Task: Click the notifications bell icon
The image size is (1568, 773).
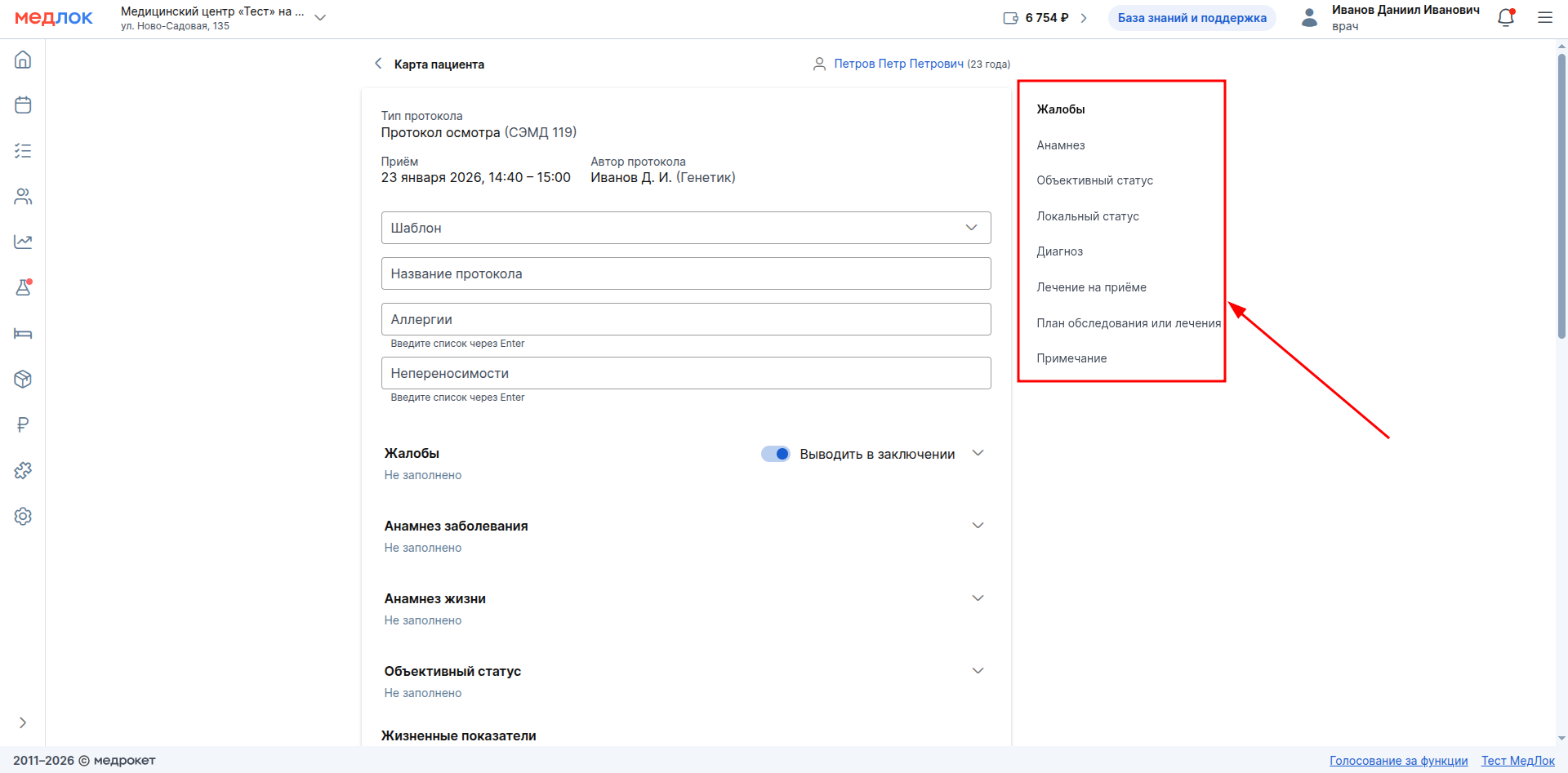Action: (1506, 18)
